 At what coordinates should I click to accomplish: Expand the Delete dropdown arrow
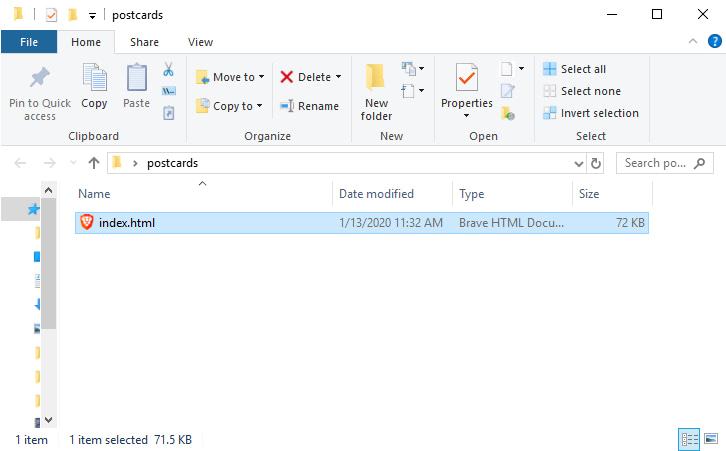tap(338, 77)
